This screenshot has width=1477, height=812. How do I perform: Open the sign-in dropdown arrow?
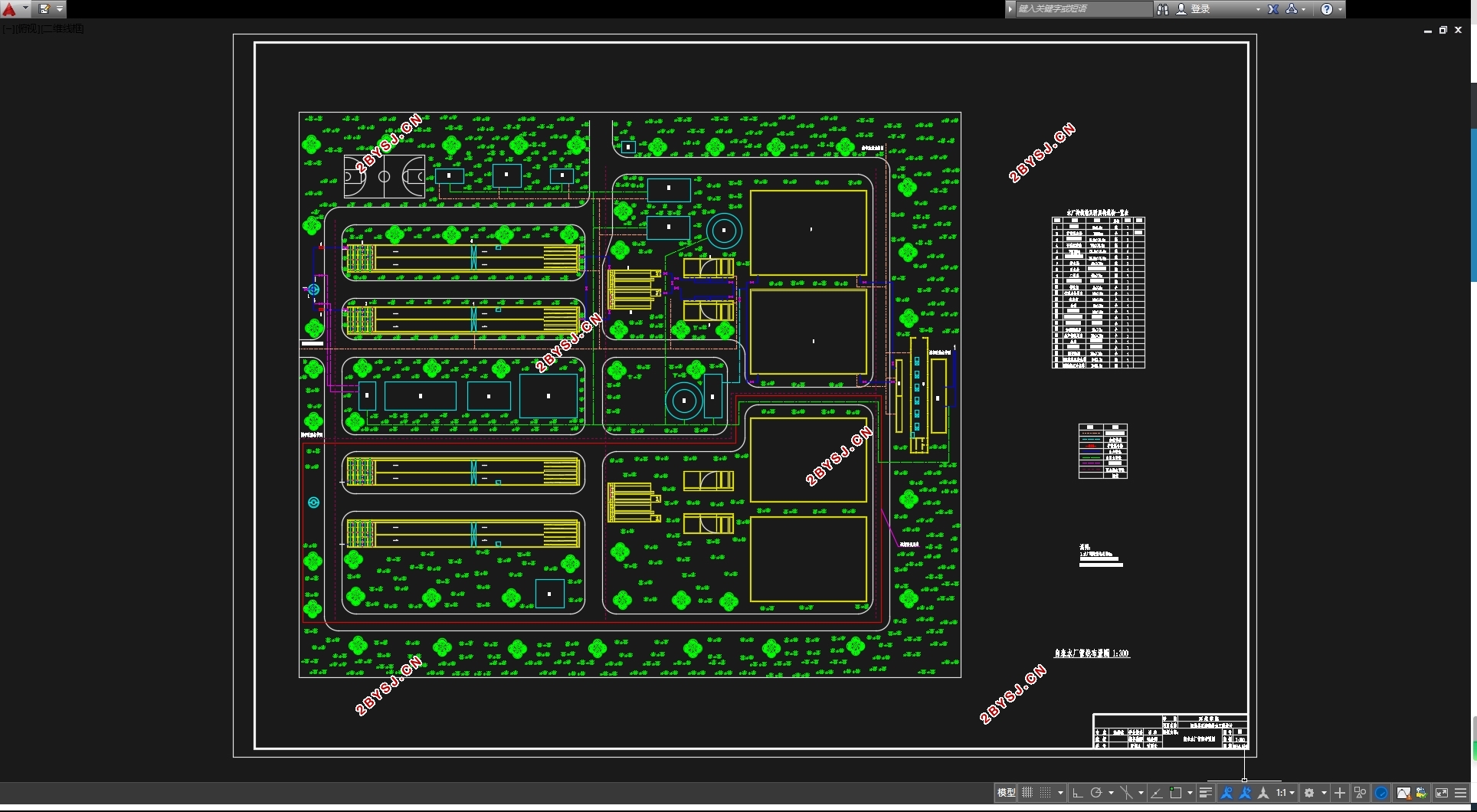click(x=1258, y=9)
